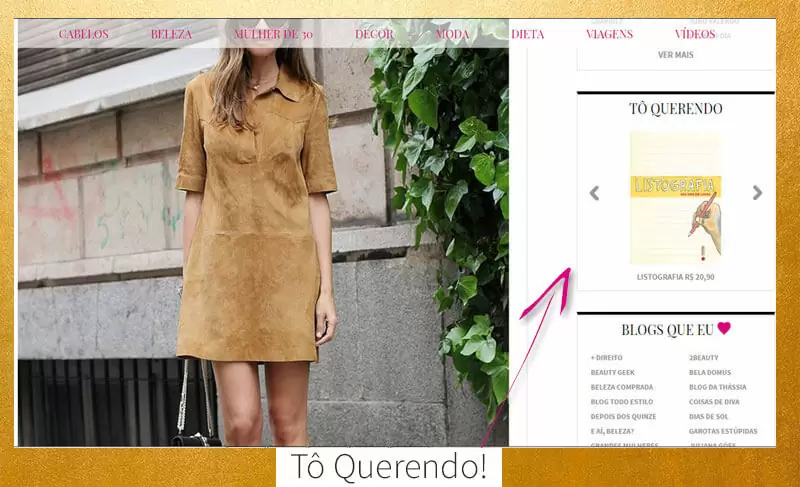
Task: Click the Blogs Que Eu heading
Action: click(676, 329)
